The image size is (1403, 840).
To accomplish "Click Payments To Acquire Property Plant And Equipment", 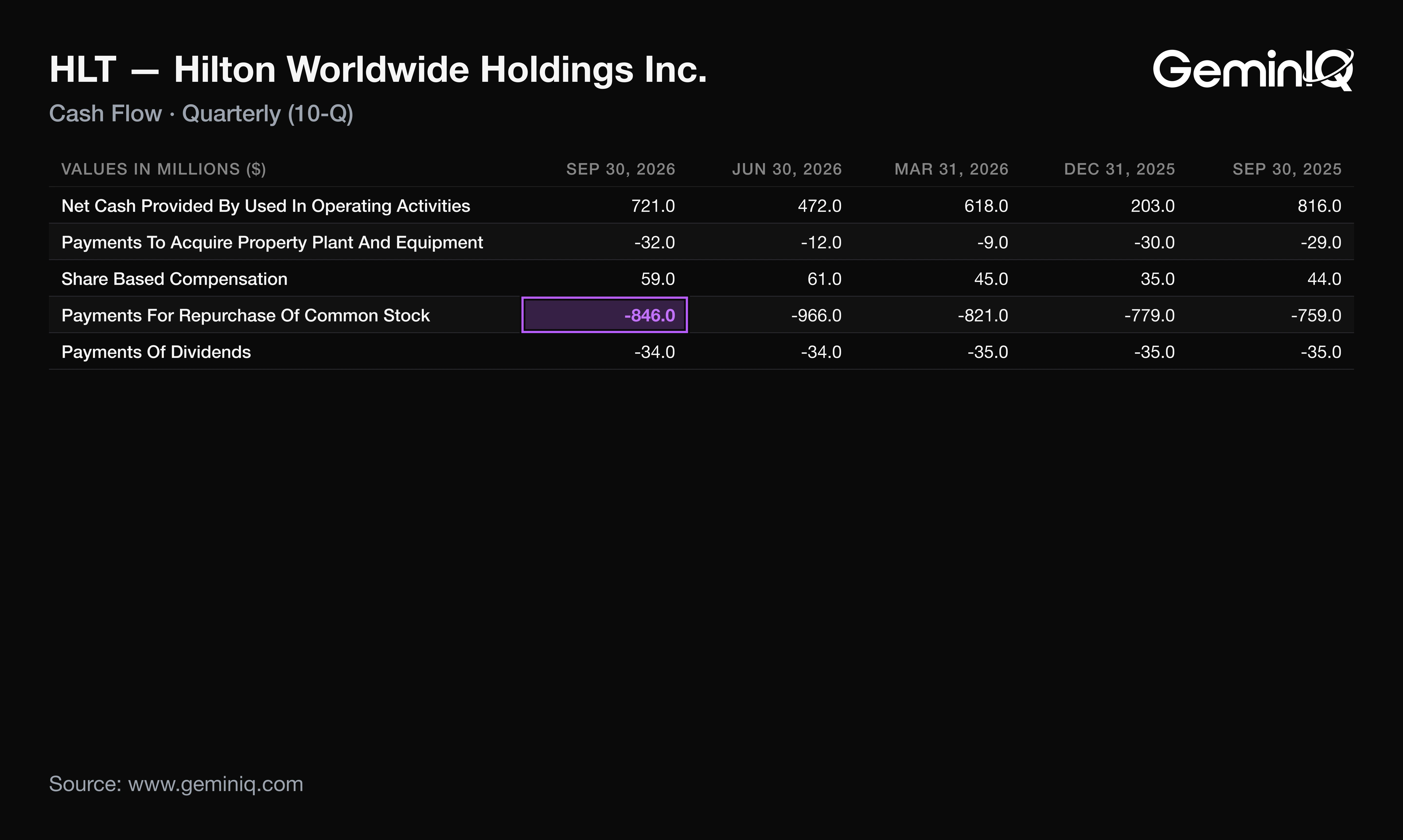I will (x=272, y=242).
